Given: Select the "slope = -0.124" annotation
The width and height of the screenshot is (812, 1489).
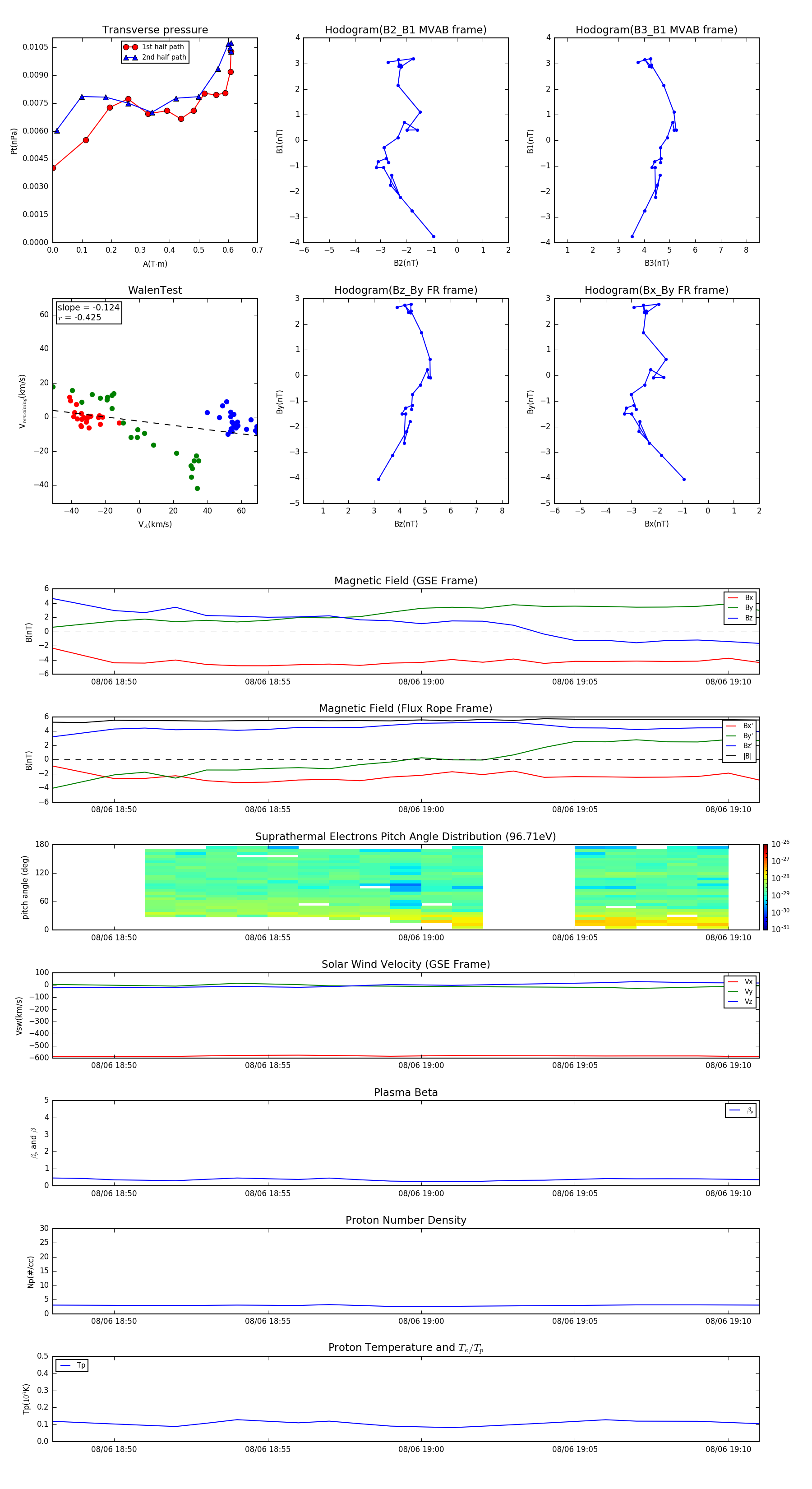Looking at the screenshot, I should pyautogui.click(x=88, y=308).
